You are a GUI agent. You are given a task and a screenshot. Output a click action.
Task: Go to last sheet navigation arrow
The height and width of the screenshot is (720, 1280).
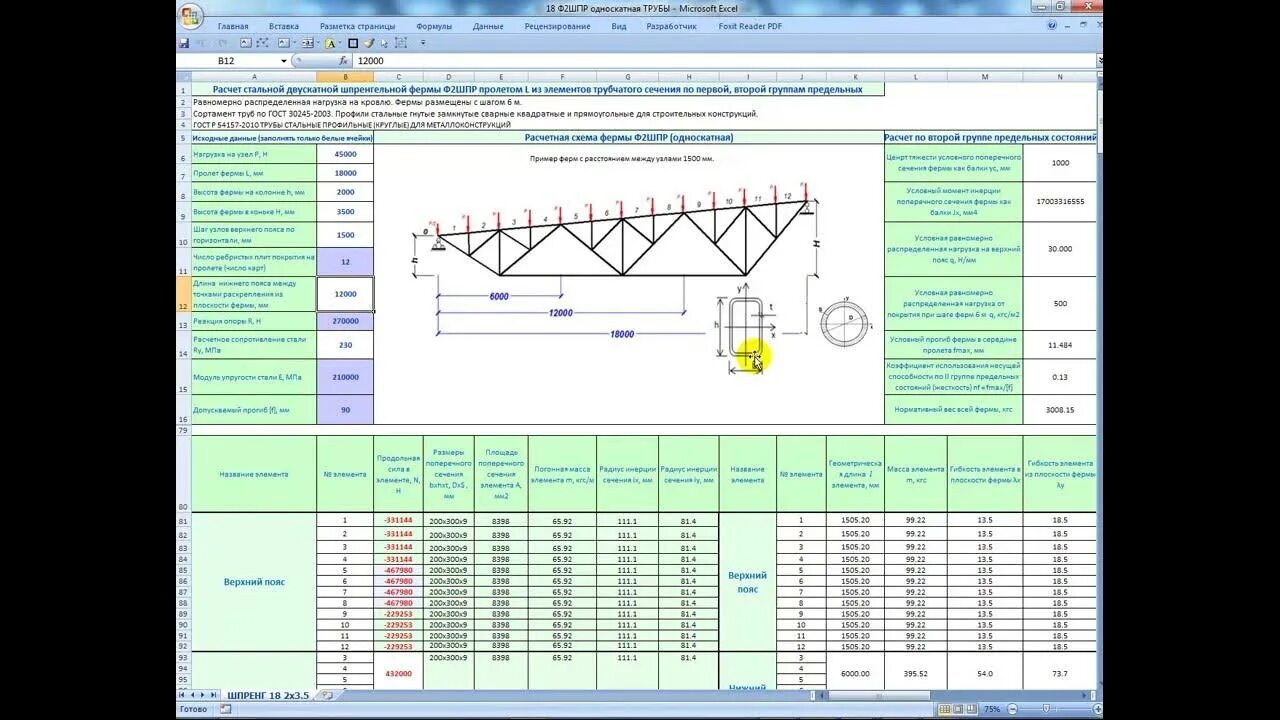tap(213, 695)
